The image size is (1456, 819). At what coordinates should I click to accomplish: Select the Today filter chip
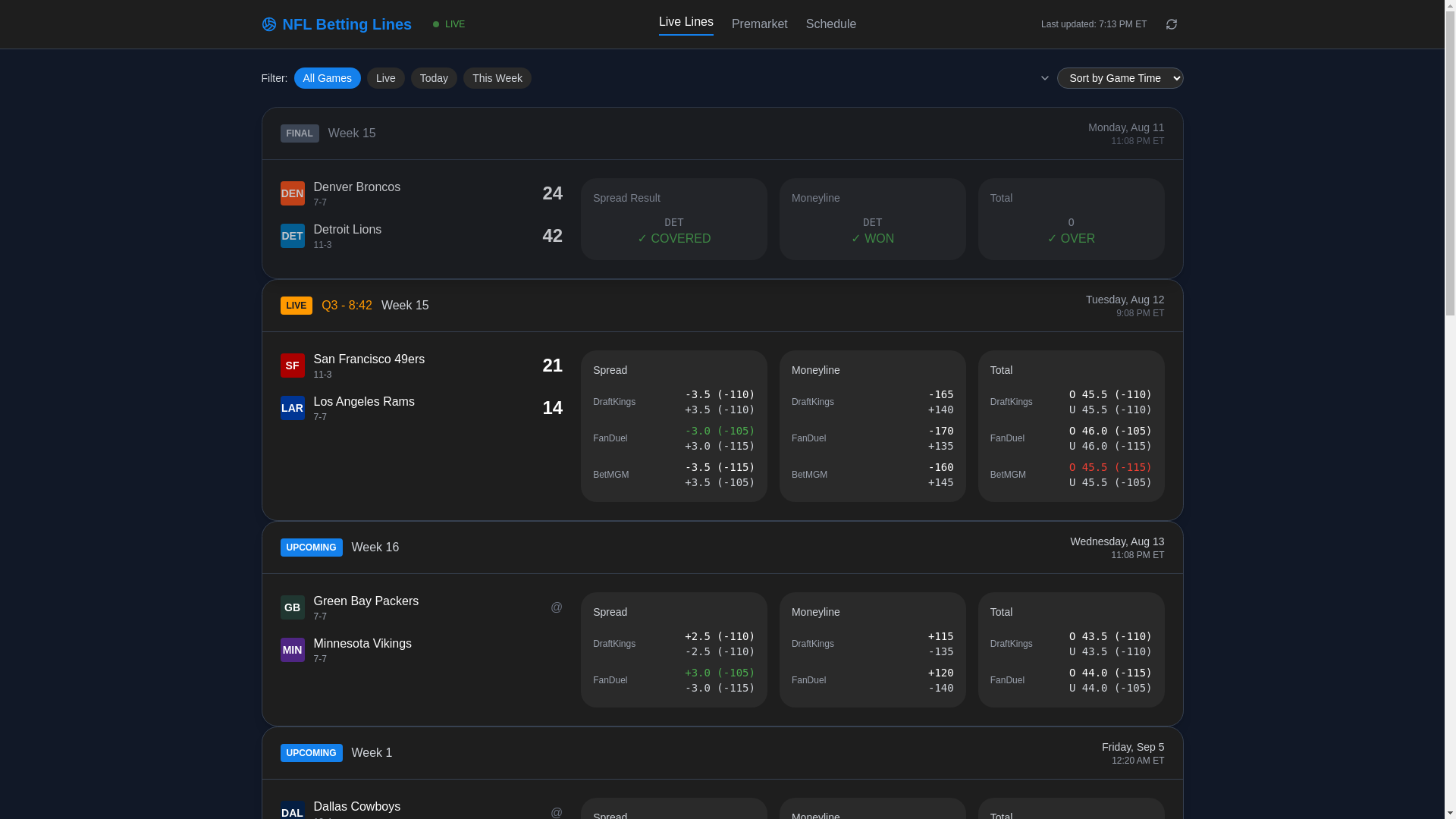click(434, 78)
